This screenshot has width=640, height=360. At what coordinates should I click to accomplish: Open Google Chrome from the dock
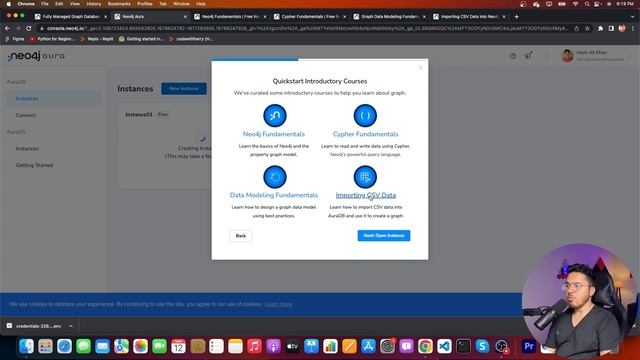click(425, 346)
